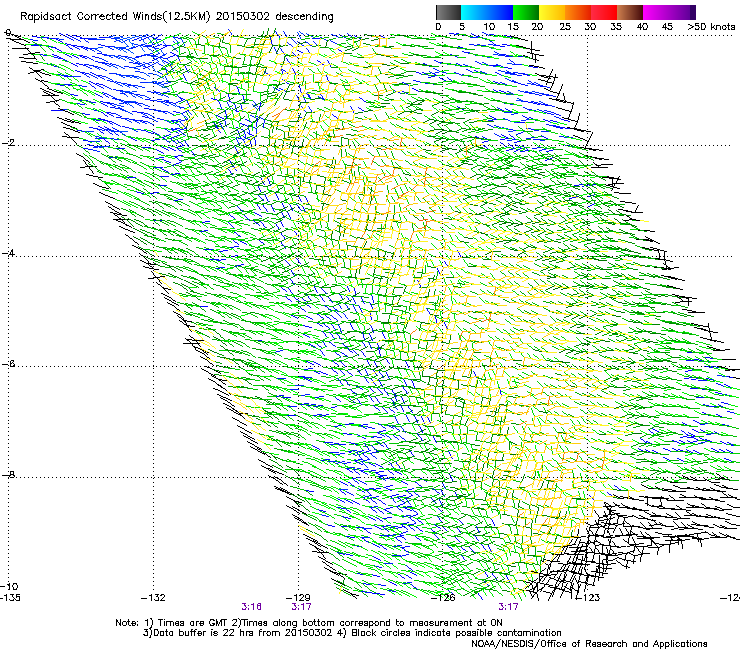Click the note line 'Times are GMT'
This screenshot has width=740, height=650.
[x=191, y=623]
